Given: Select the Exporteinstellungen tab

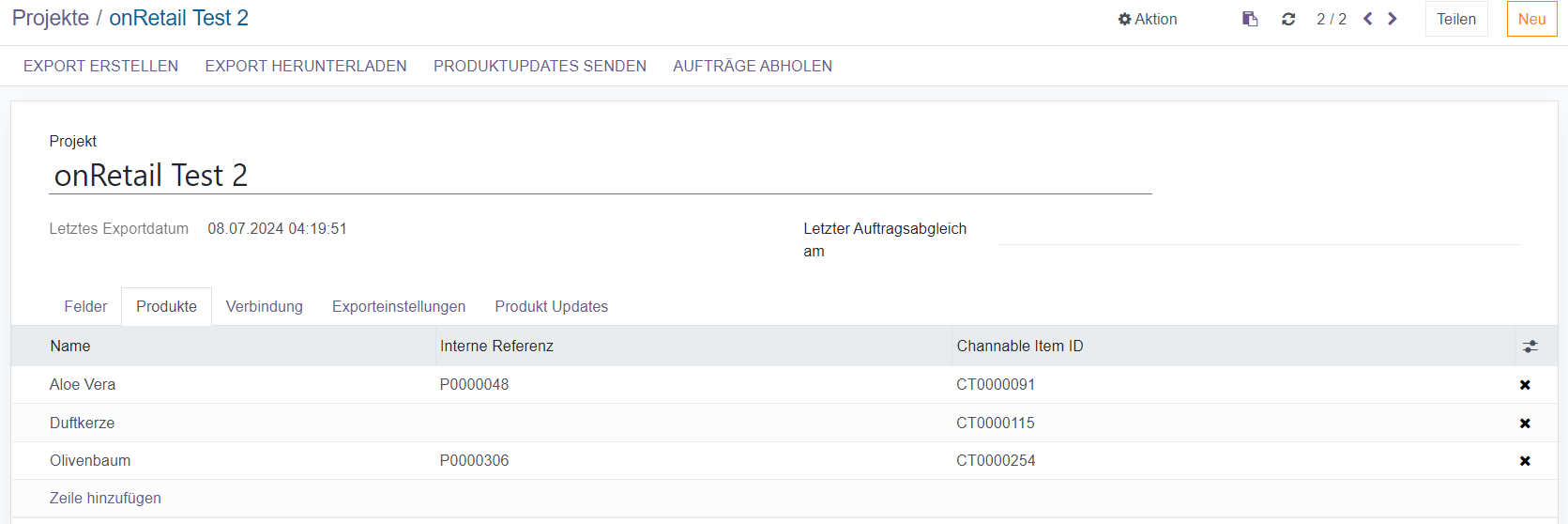Looking at the screenshot, I should (x=399, y=307).
